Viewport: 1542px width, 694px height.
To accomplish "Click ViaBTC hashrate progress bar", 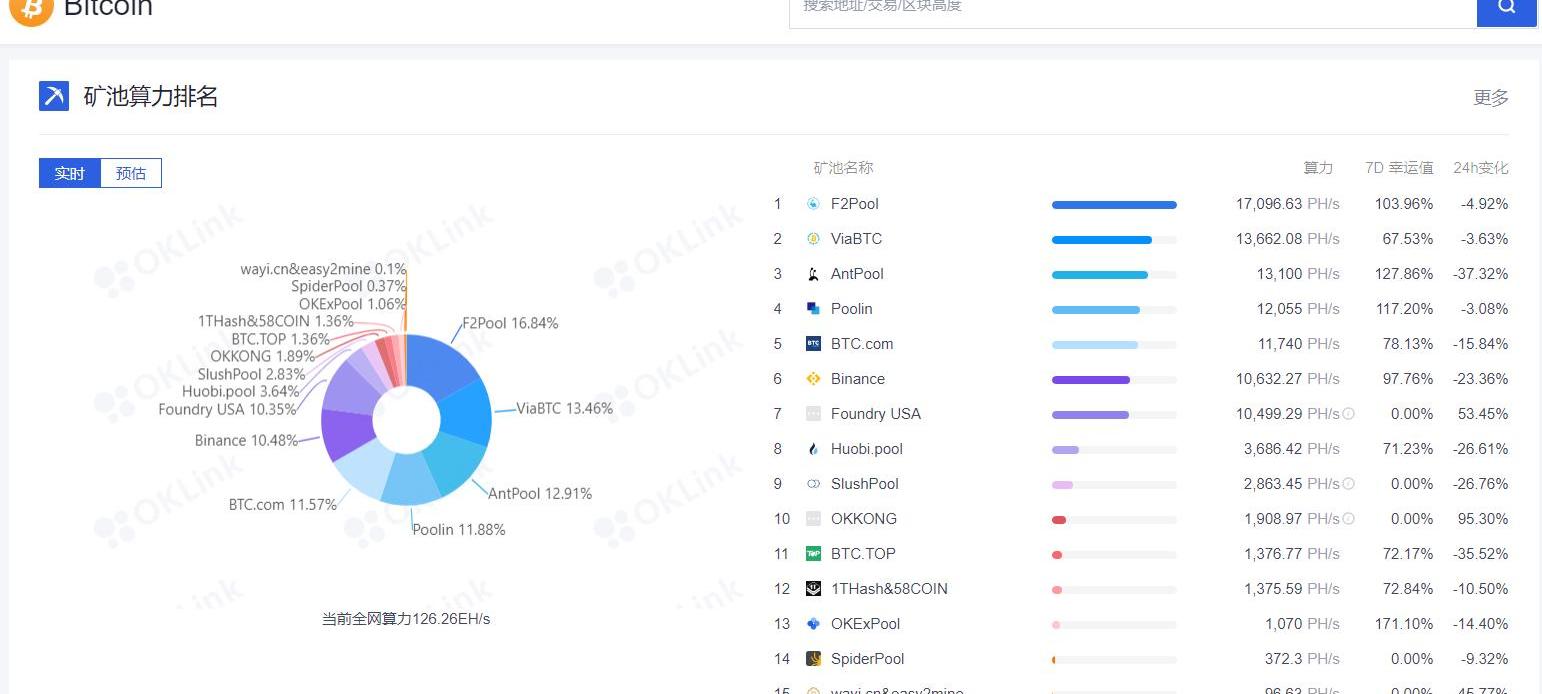I will click(x=1114, y=240).
